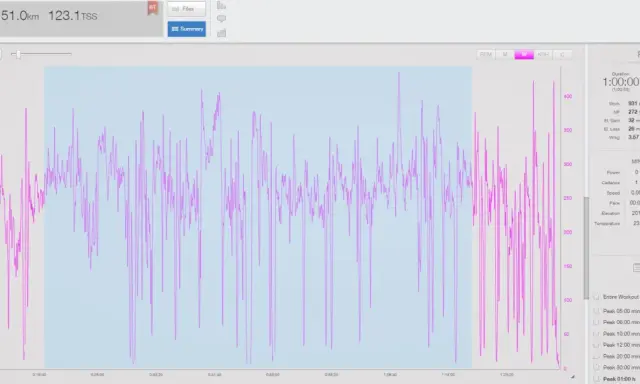
Task: Click the Pace row label
Action: [x=614, y=203]
